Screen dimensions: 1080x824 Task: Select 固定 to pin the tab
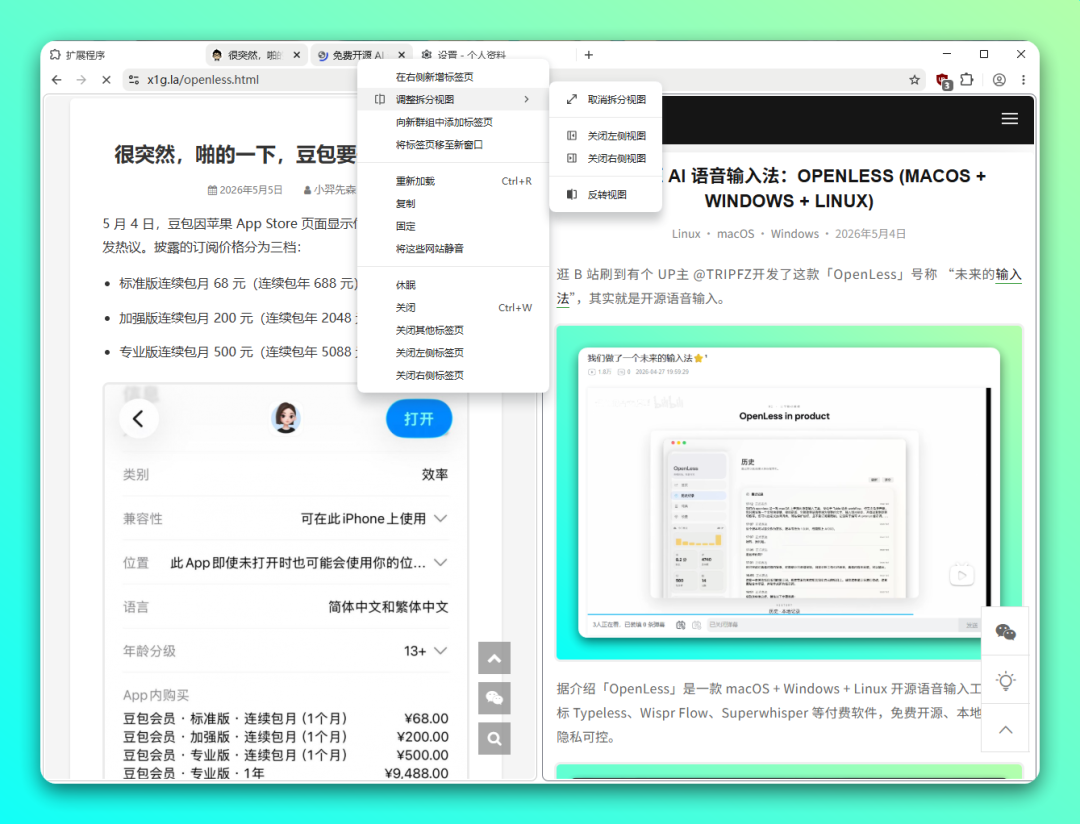[453, 226]
